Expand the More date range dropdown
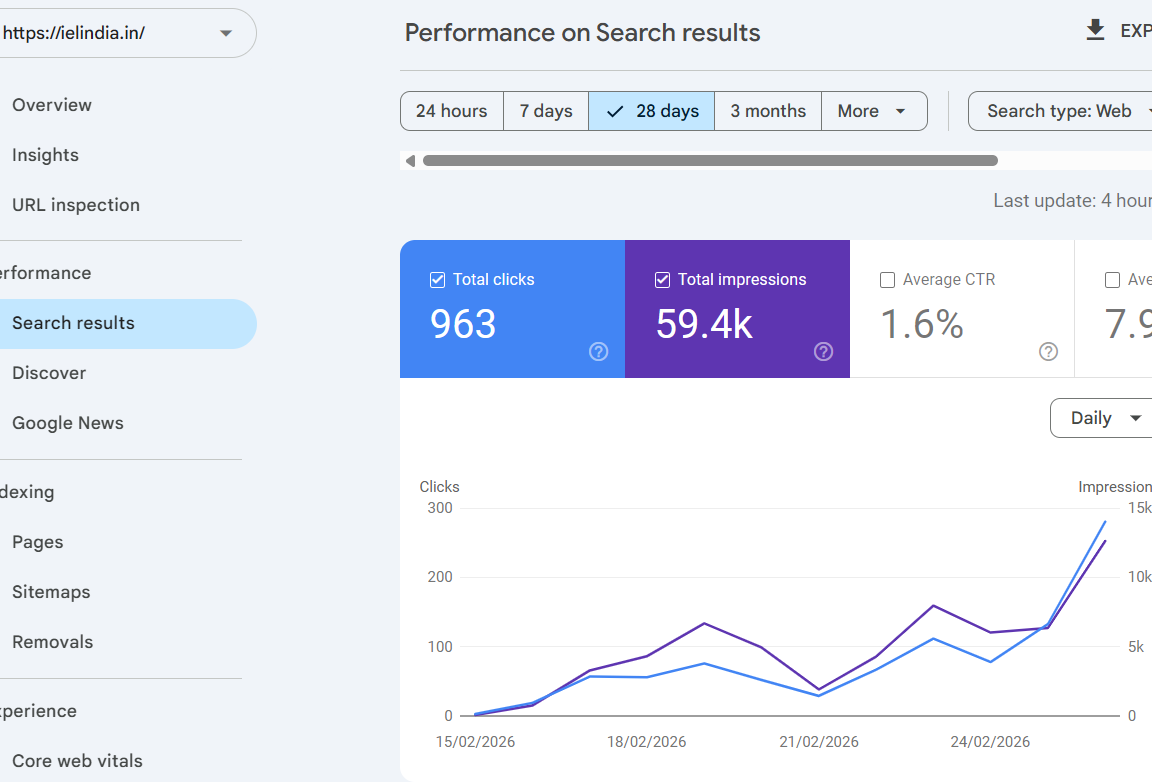 click(873, 111)
